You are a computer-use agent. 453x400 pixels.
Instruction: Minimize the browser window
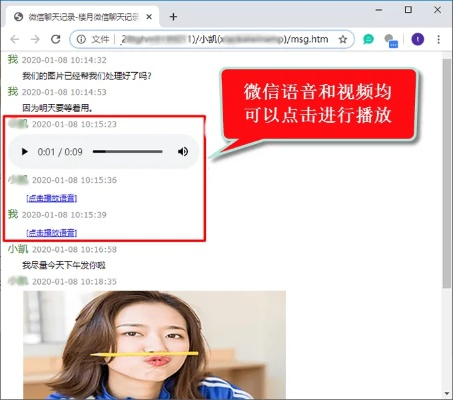click(379, 10)
